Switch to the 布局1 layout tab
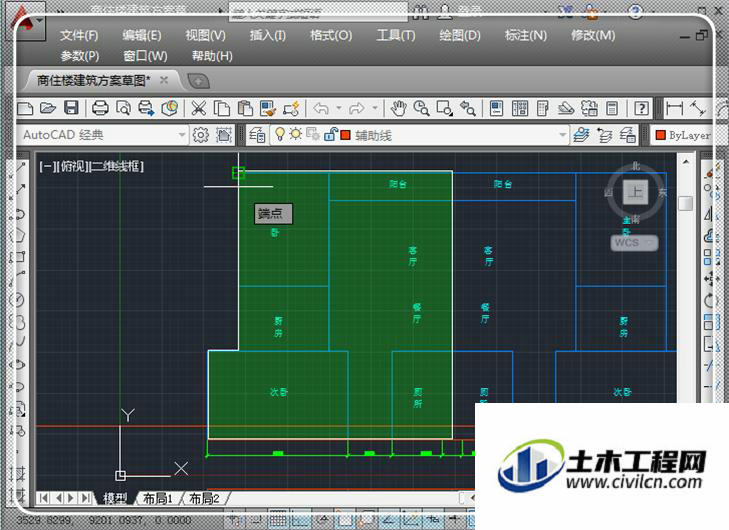729x530 pixels. (158, 499)
